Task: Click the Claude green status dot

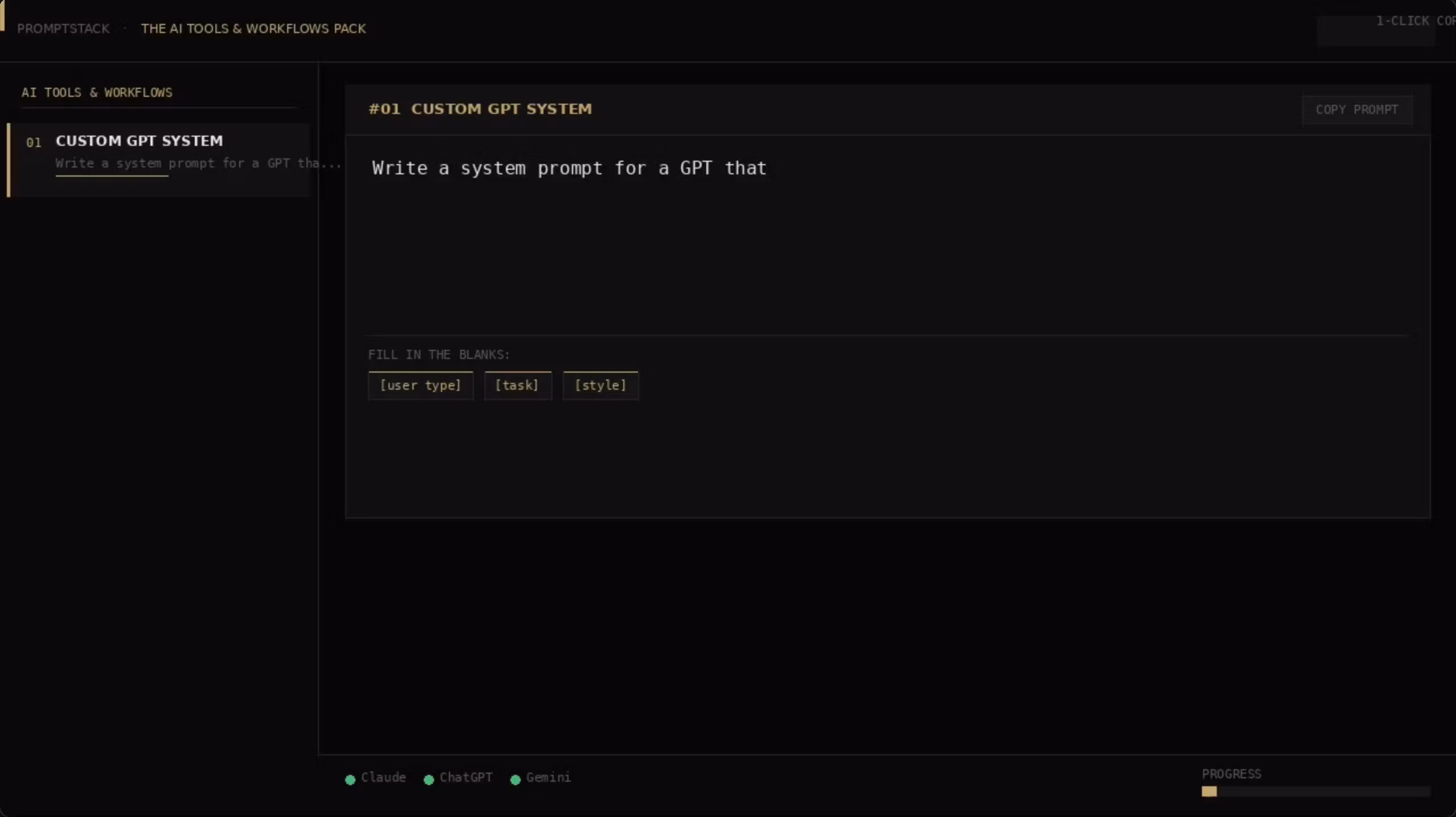Action: point(350,779)
